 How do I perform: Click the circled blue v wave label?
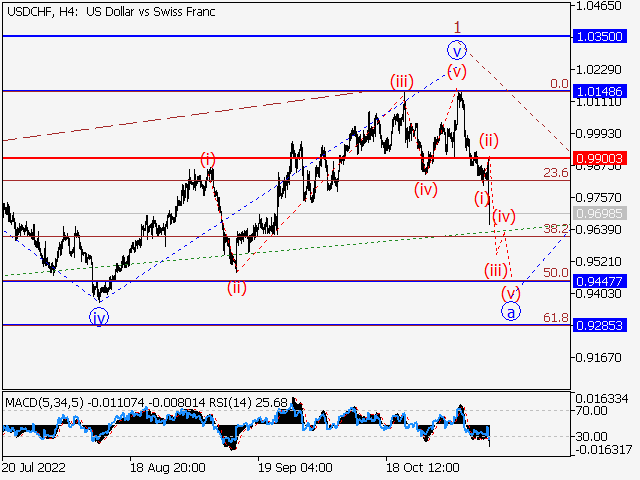(457, 50)
